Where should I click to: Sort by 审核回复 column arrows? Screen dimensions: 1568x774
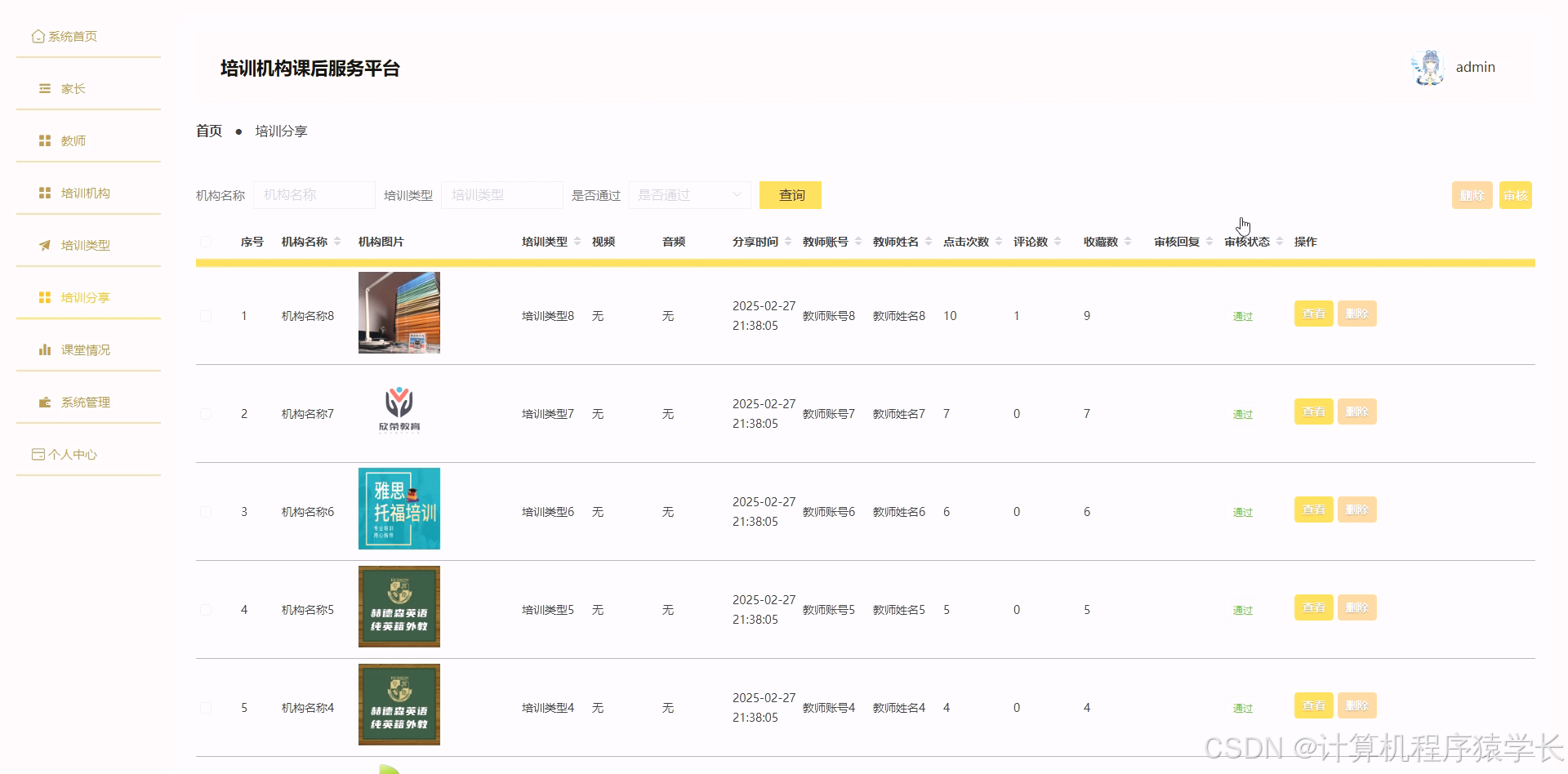click(x=1209, y=242)
